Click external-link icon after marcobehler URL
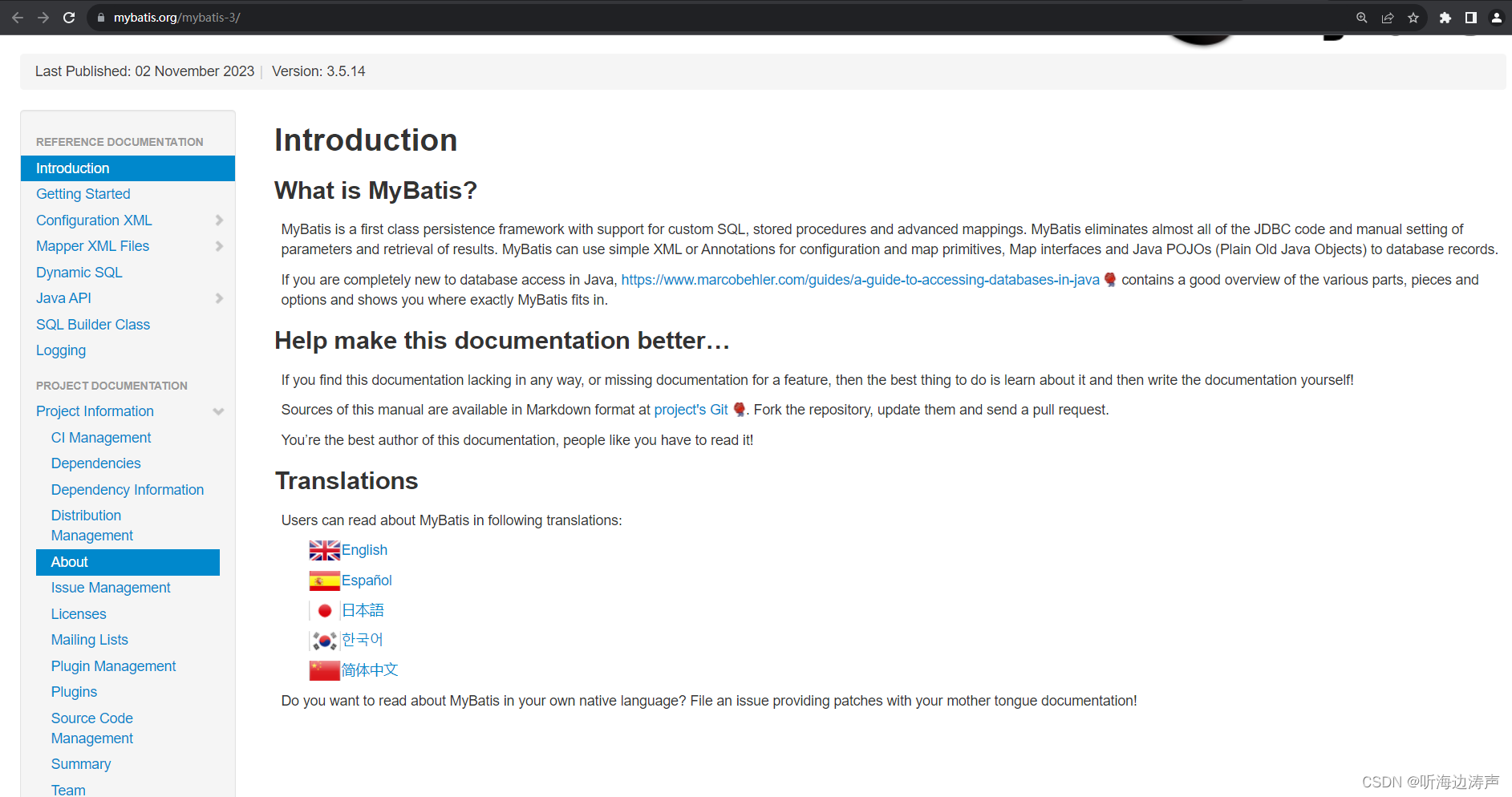The height and width of the screenshot is (797, 1512). [1110, 280]
